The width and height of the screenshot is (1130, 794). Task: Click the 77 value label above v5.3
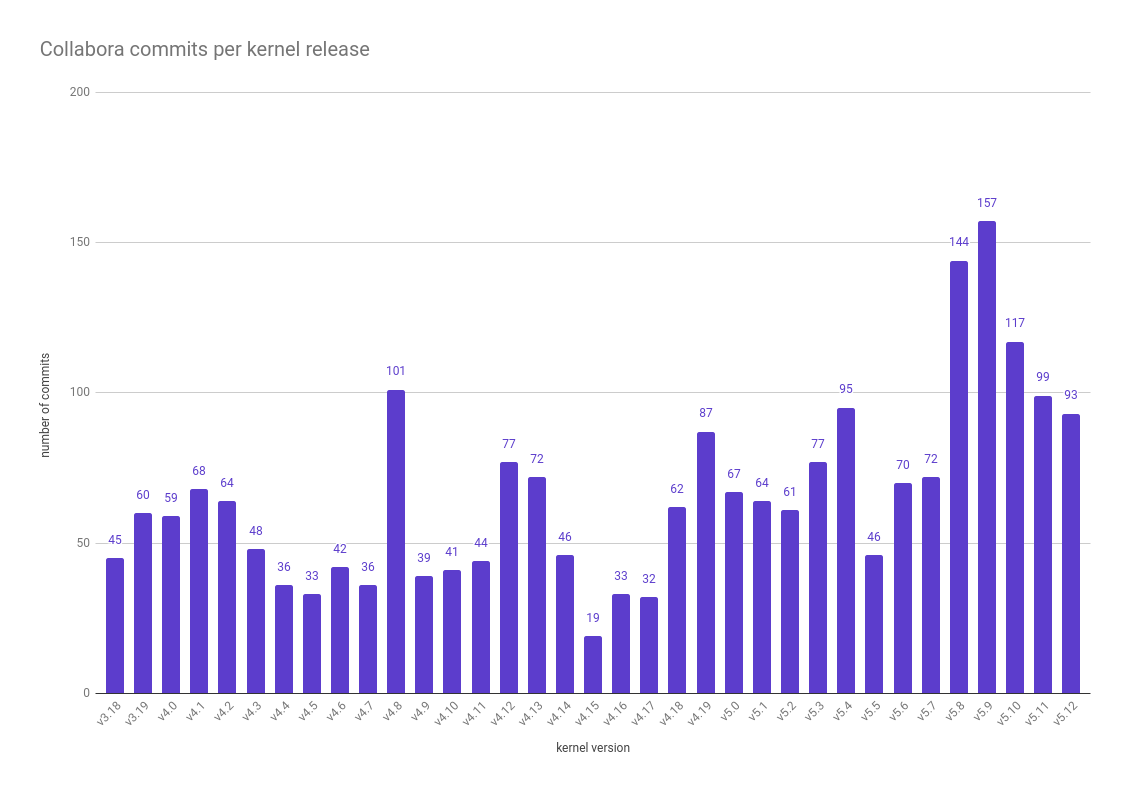pyautogui.click(x=818, y=444)
